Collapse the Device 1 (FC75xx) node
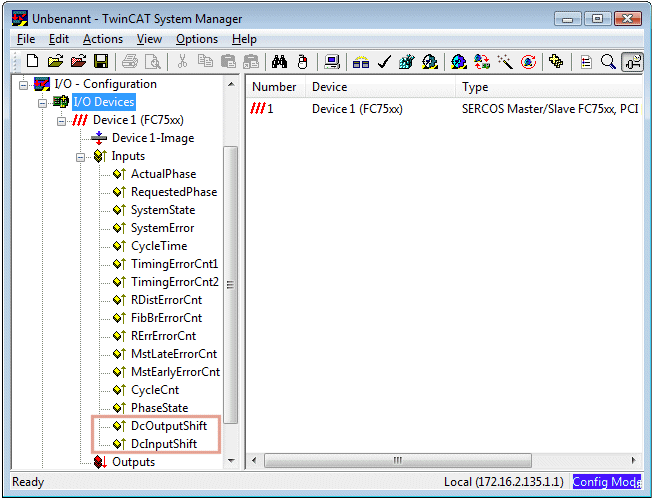Image resolution: width=652 pixels, height=499 pixels. coord(62,121)
